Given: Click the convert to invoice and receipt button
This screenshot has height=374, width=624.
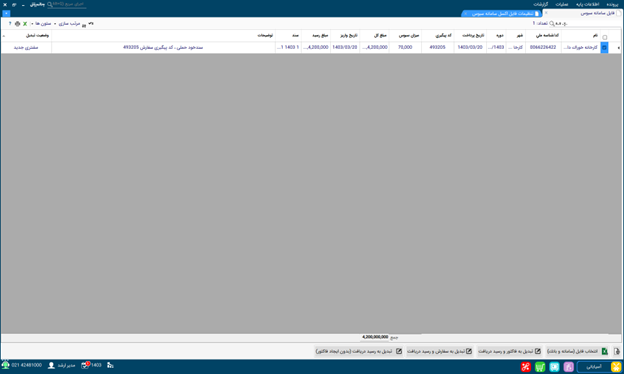Looking at the screenshot, I should (x=509, y=351).
